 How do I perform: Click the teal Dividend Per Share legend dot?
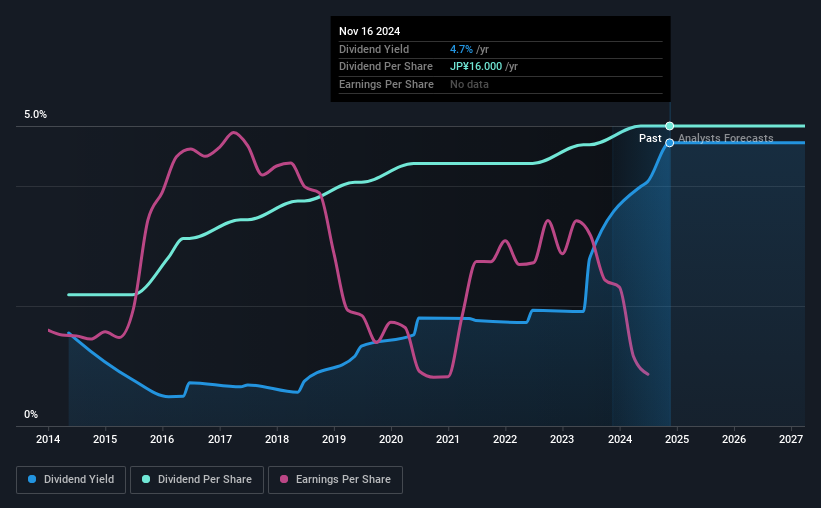[147, 480]
